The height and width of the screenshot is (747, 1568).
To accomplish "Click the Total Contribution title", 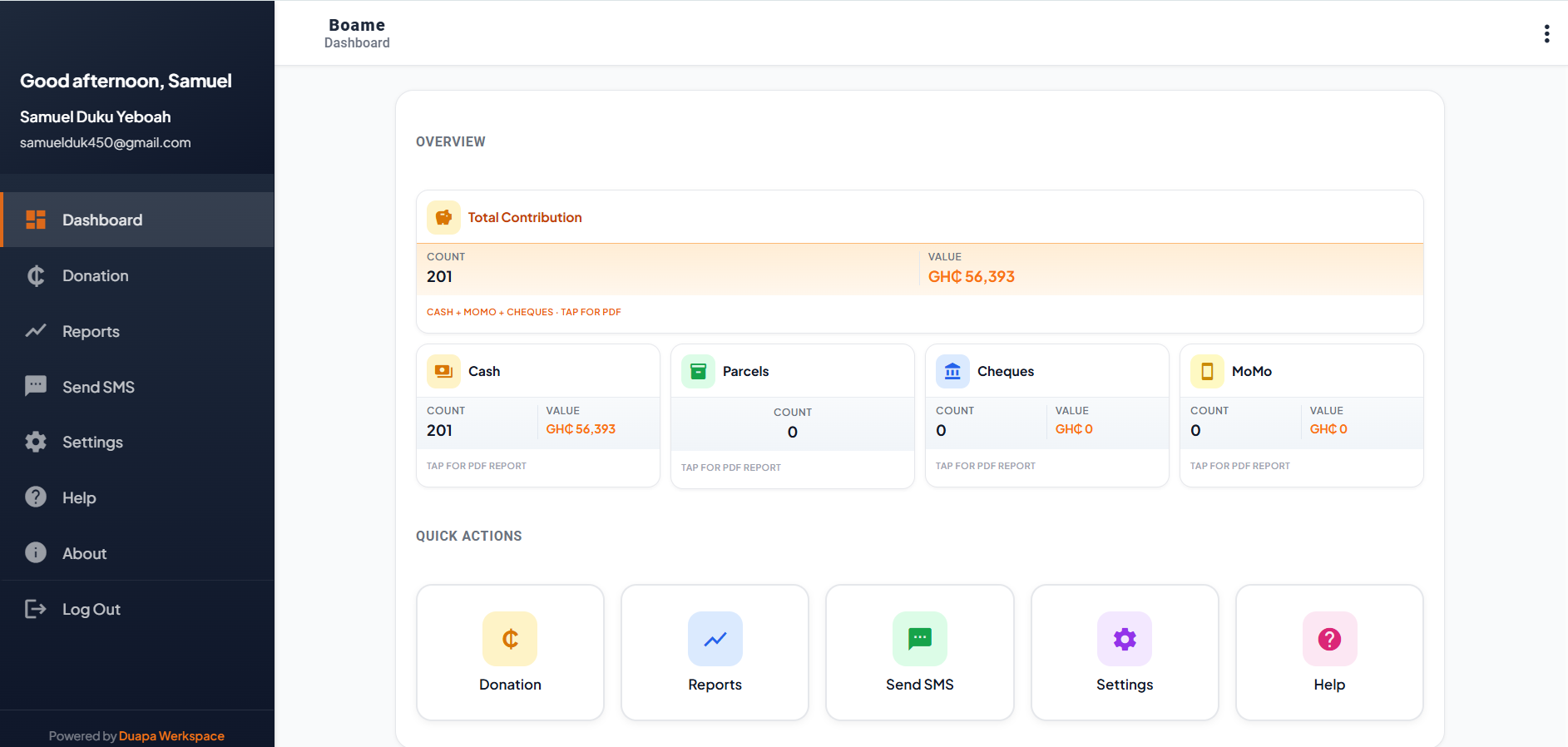I will (525, 217).
